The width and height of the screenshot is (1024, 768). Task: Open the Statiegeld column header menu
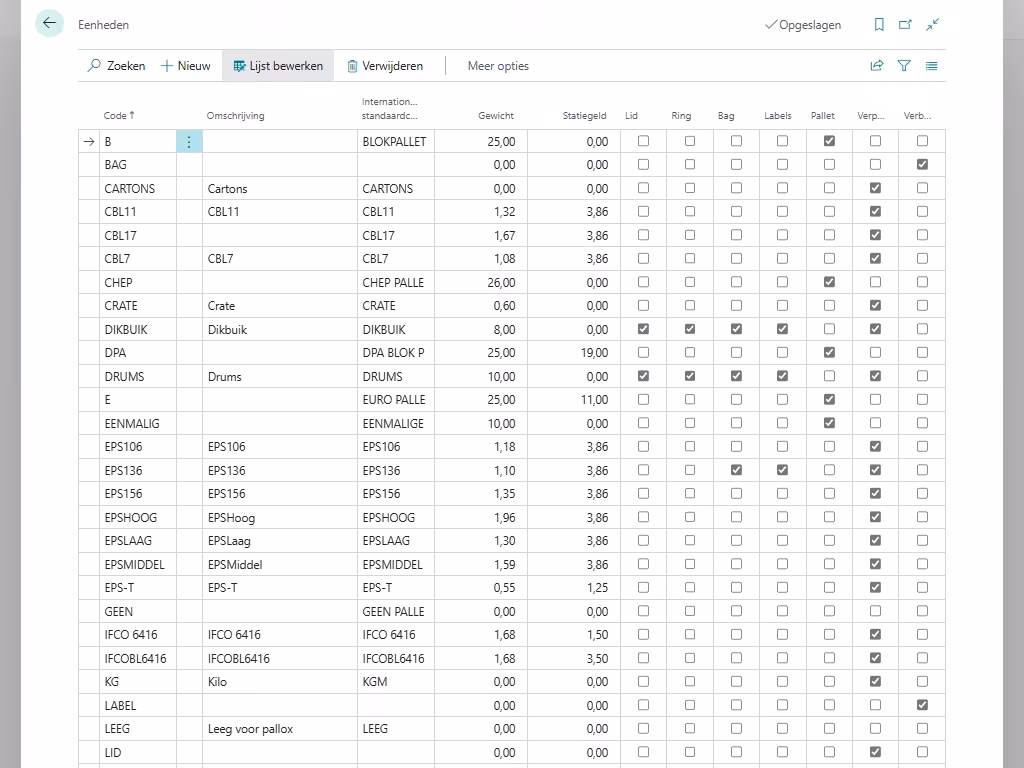(x=584, y=116)
